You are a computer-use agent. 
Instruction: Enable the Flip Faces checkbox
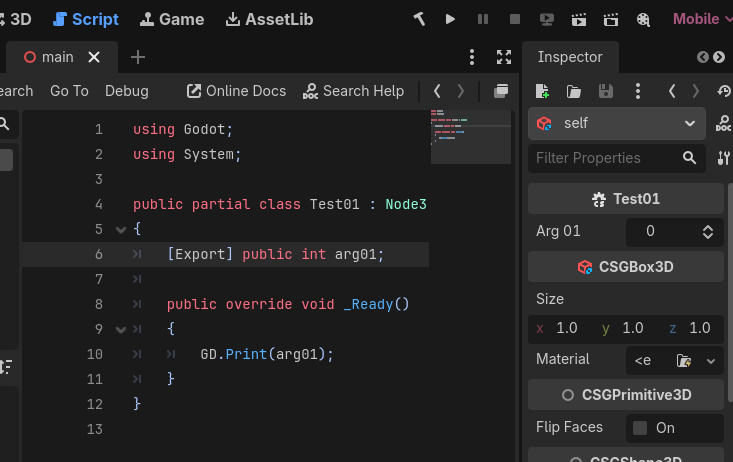(640, 428)
